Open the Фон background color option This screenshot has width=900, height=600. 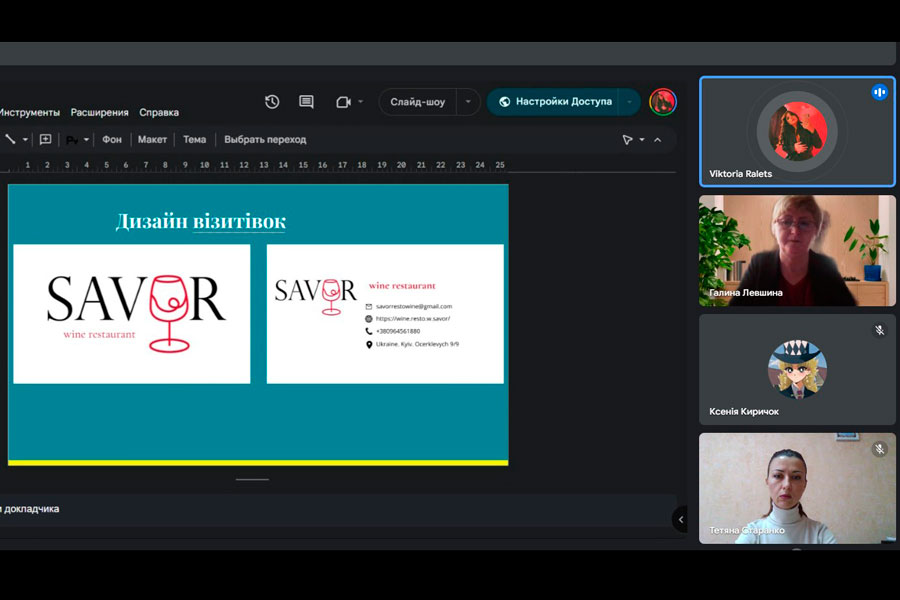click(x=112, y=140)
